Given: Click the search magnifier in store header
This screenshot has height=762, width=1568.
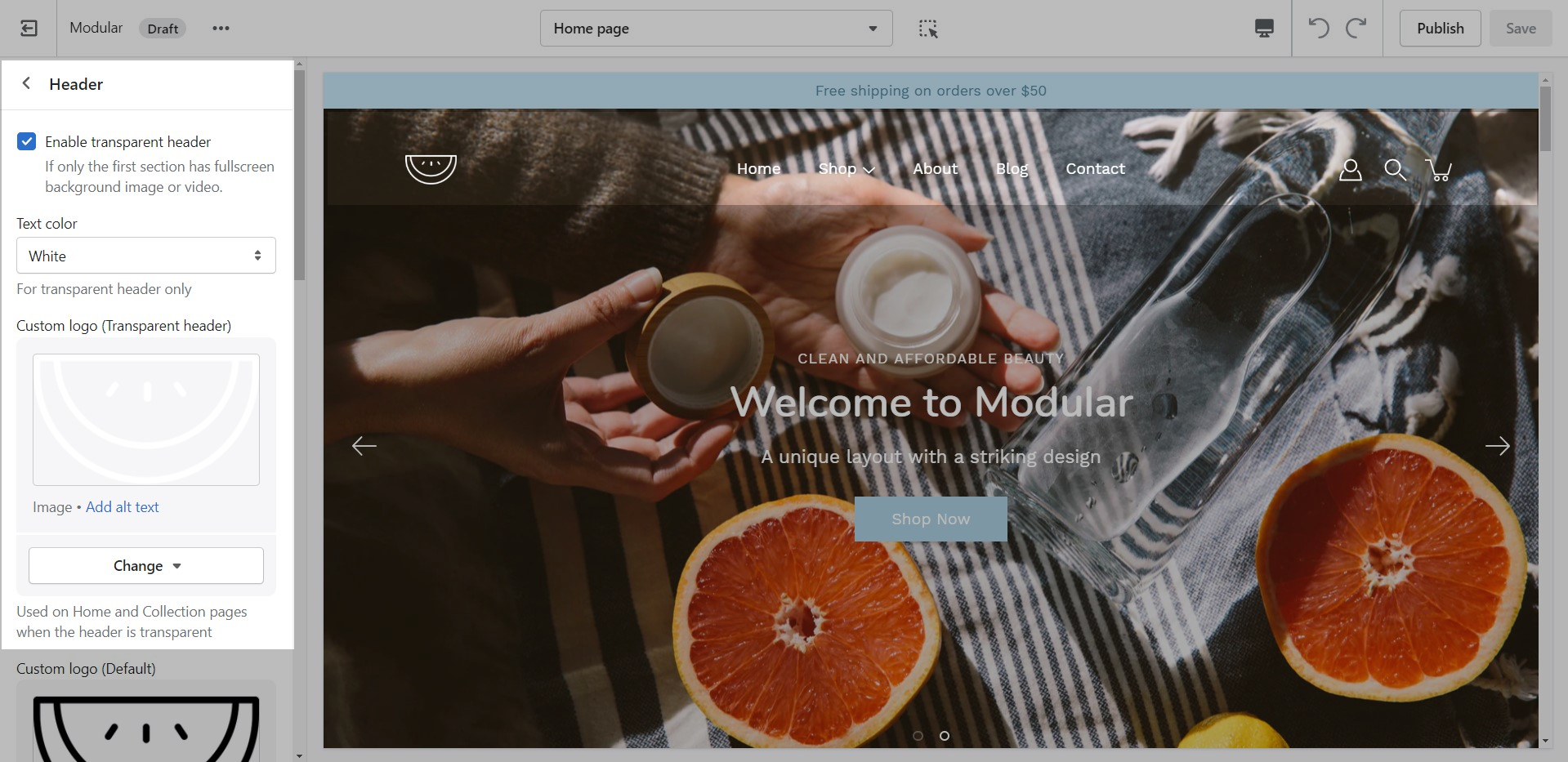Looking at the screenshot, I should pyautogui.click(x=1395, y=170).
